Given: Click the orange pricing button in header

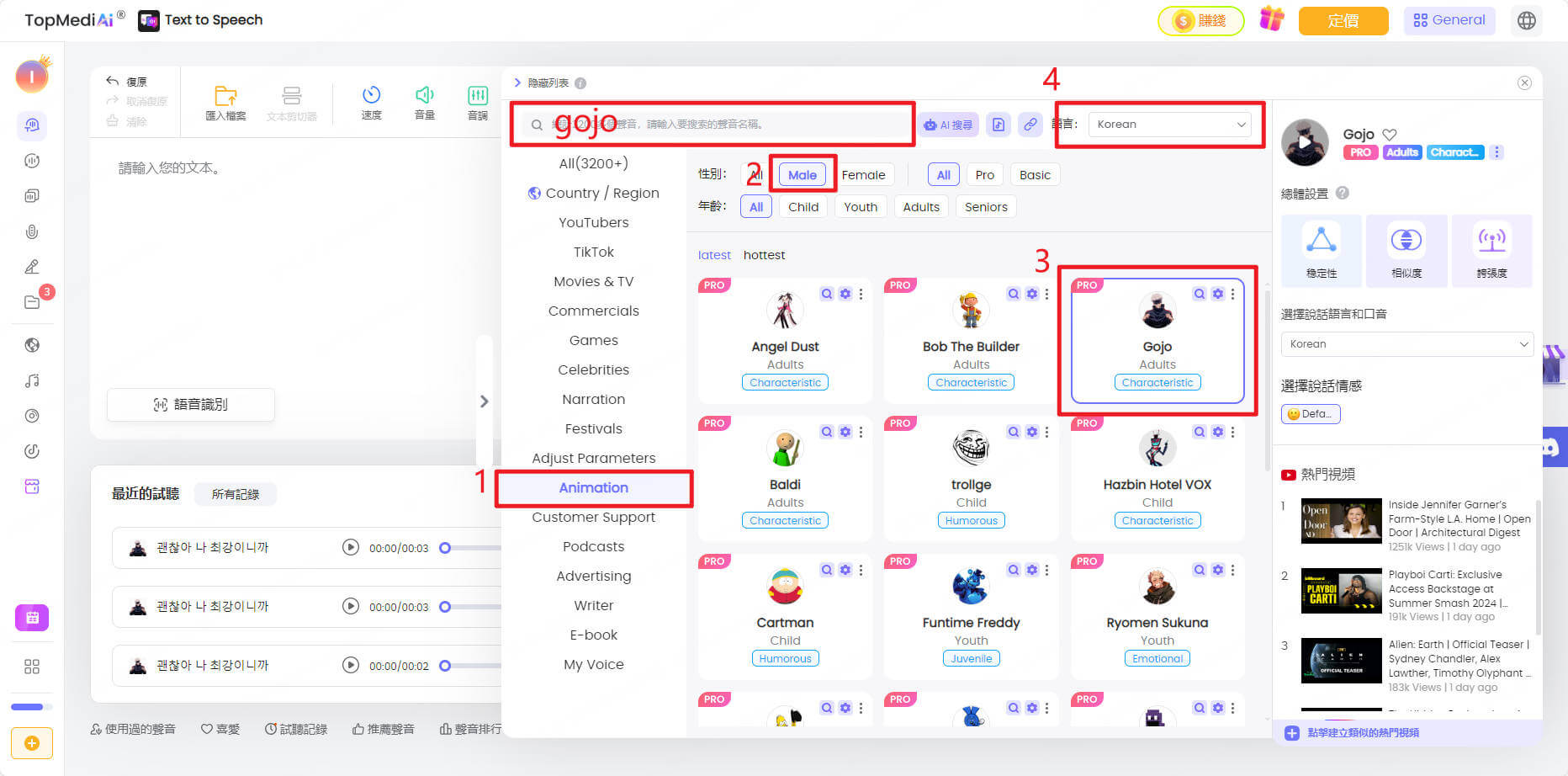Looking at the screenshot, I should (x=1343, y=20).
